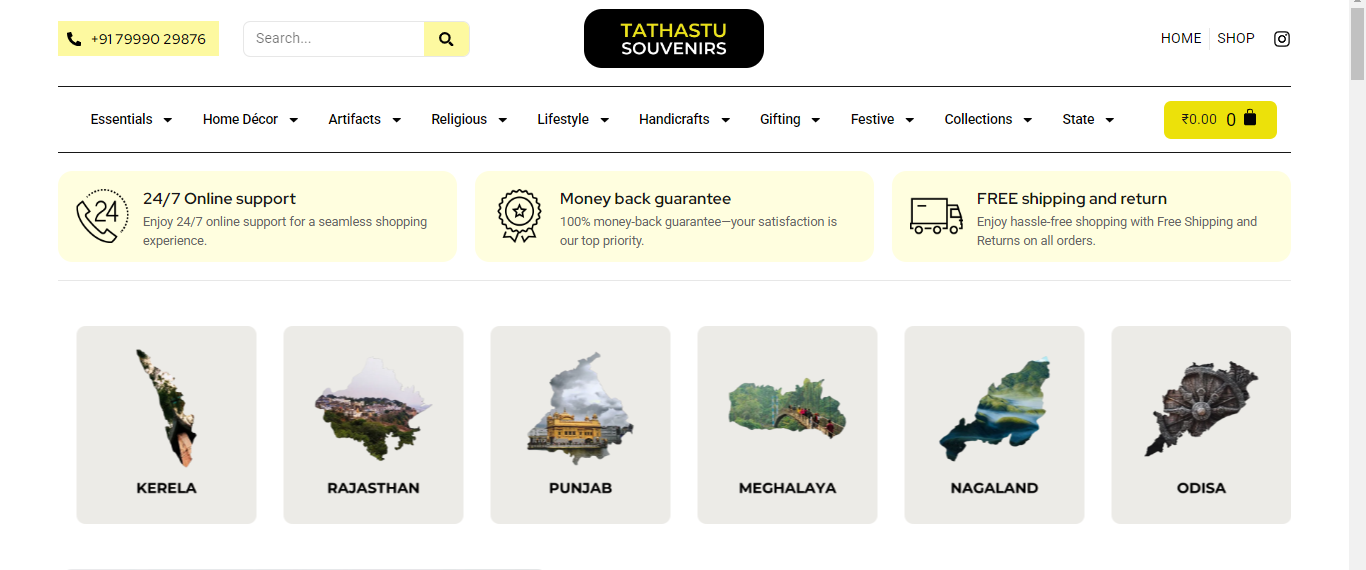1366x570 pixels.
Task: Click the Tathastu Souvenirs logo
Action: point(674,39)
